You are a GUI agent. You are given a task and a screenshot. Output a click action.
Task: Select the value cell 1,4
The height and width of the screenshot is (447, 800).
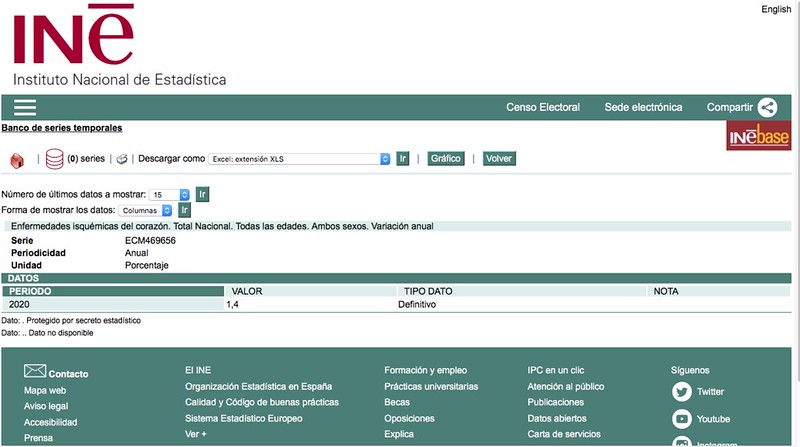233,305
